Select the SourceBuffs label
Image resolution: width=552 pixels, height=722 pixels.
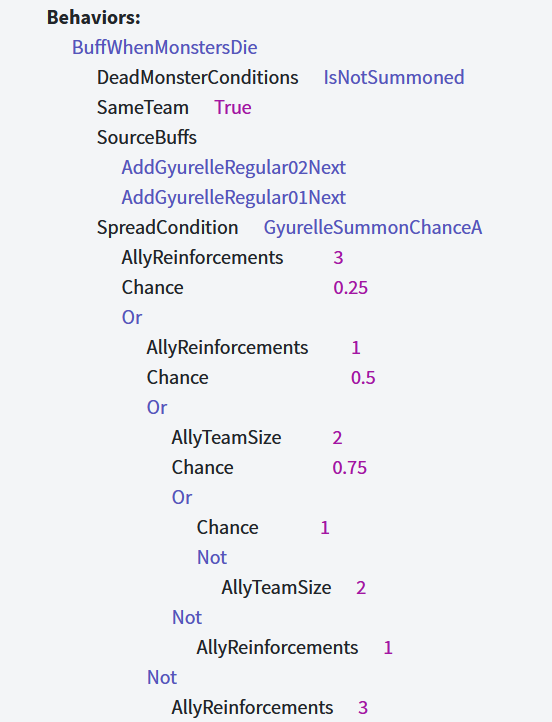(147, 138)
